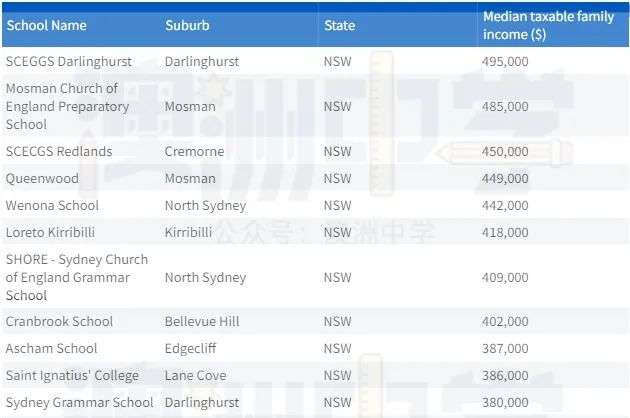Image resolution: width=630 pixels, height=418 pixels.
Task: Click the 380,000 income value
Action: pos(505,402)
